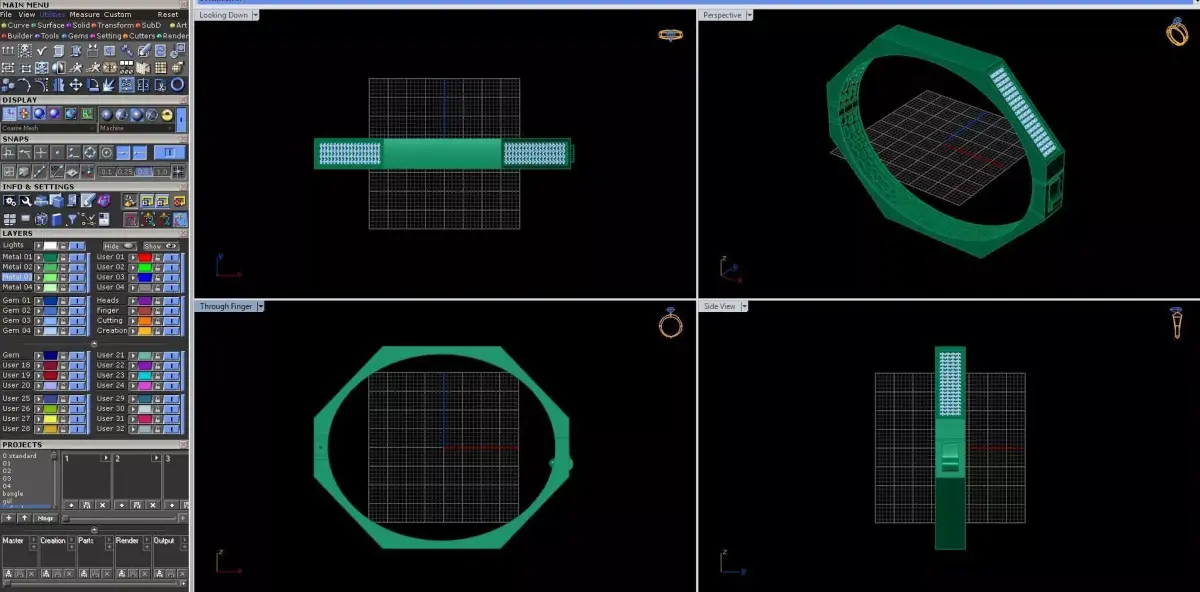
Task: Click the Show button in Layers panel
Action: (x=161, y=246)
